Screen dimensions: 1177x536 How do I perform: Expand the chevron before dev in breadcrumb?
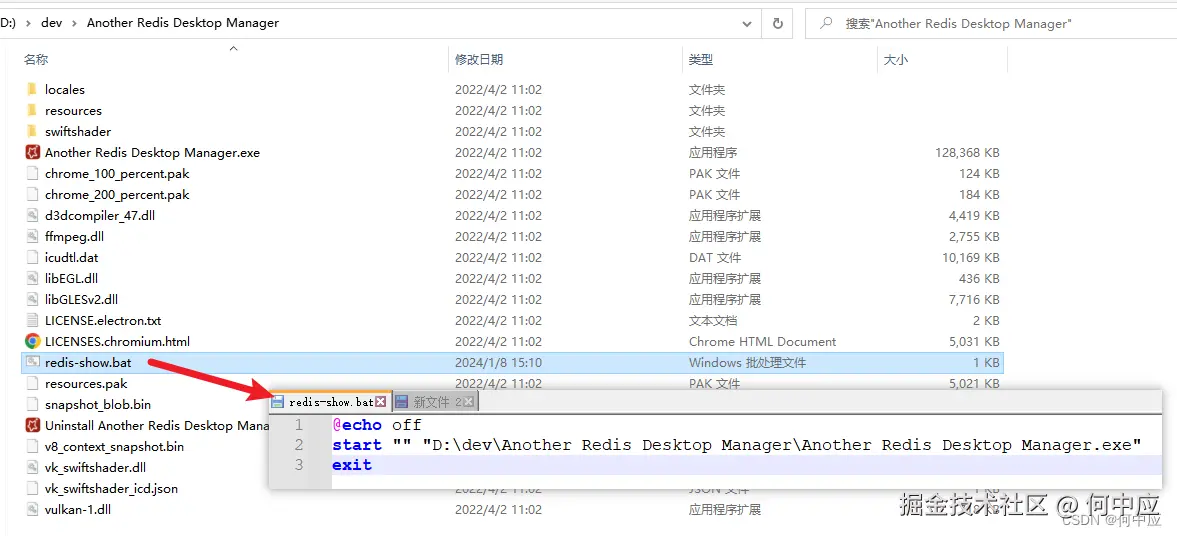point(29,23)
